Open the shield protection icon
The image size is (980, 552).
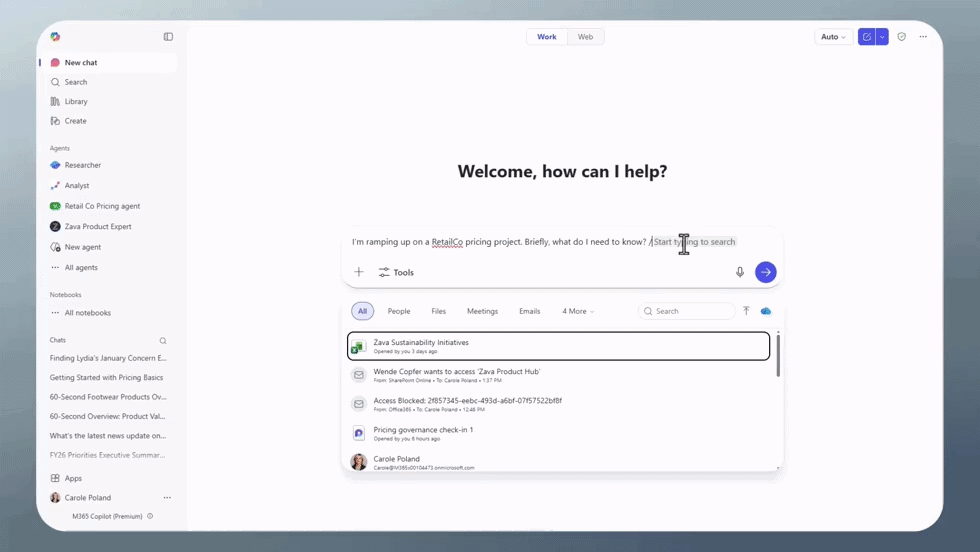click(x=902, y=37)
